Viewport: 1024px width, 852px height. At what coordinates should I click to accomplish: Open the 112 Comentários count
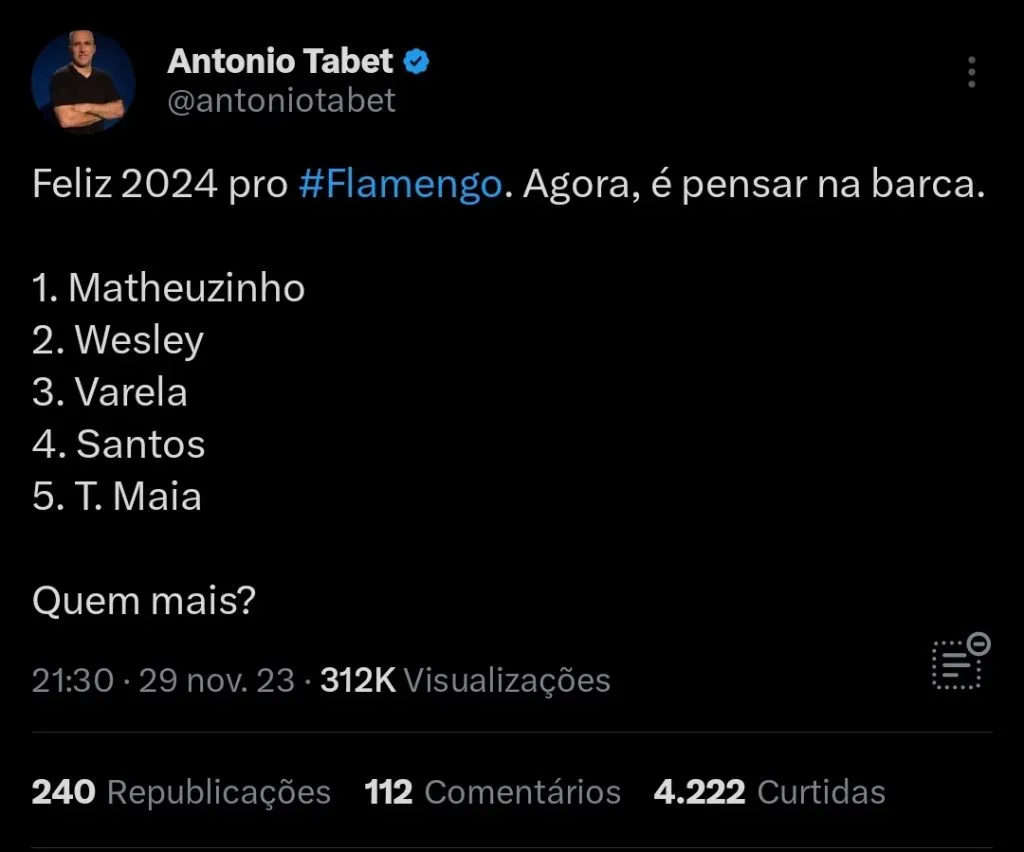click(493, 792)
